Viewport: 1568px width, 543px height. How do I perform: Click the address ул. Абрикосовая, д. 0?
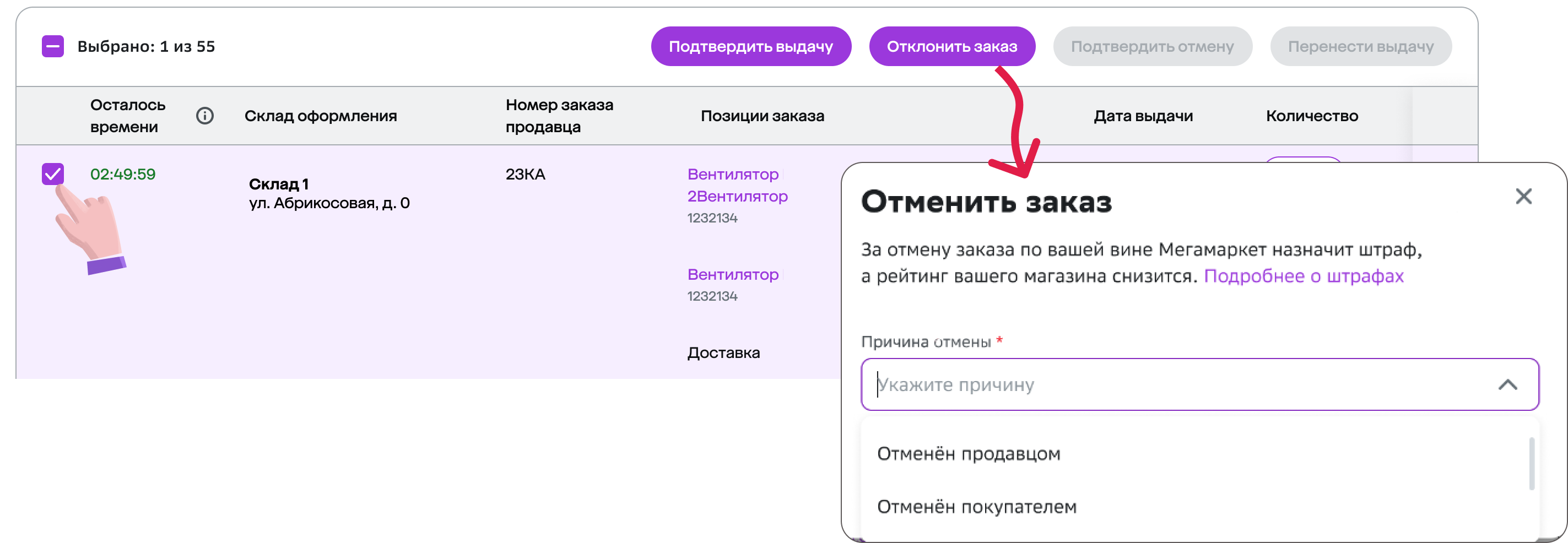329,203
